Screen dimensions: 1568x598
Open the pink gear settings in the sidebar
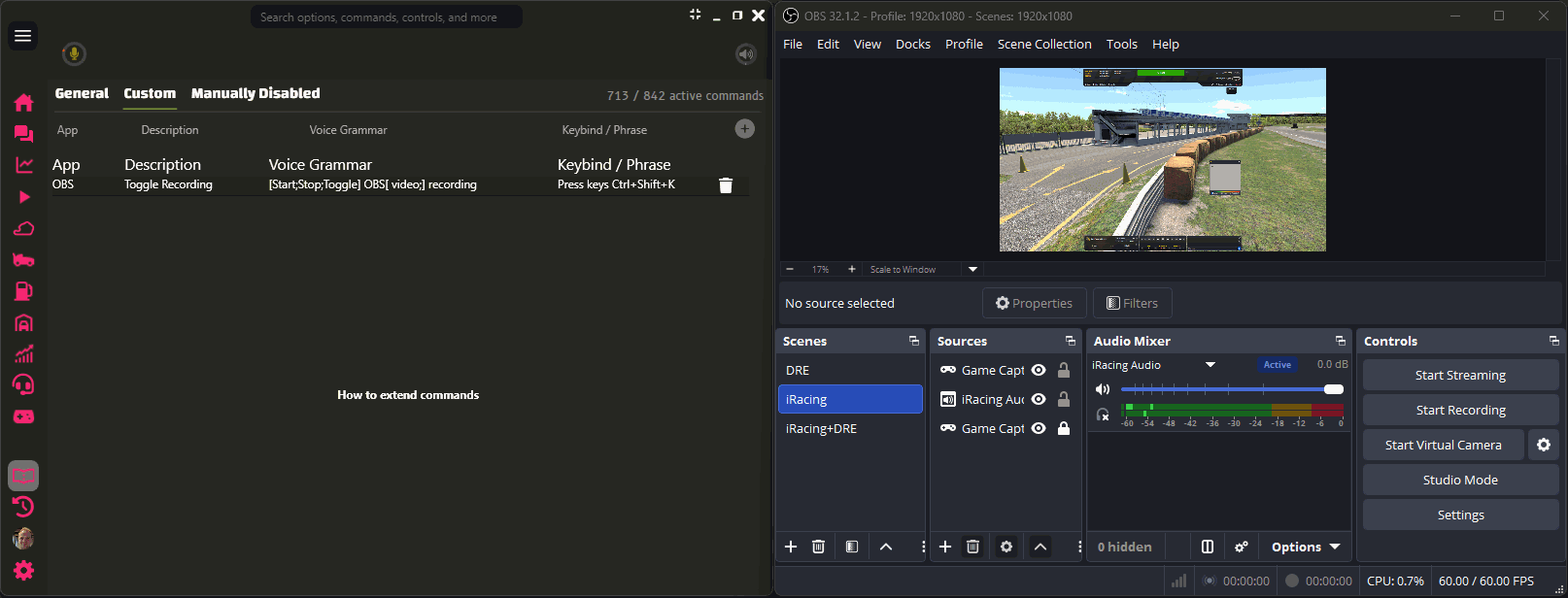pyautogui.click(x=23, y=570)
